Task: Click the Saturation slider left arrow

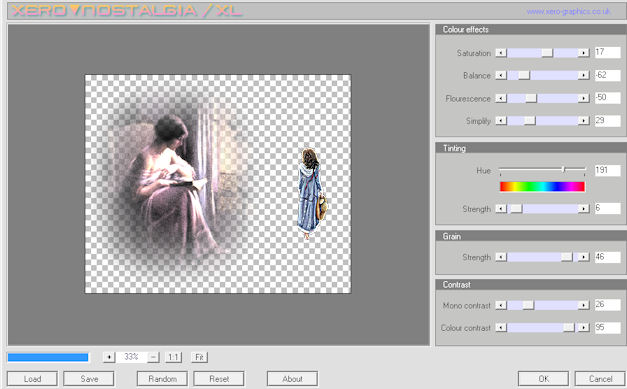Action: (501, 53)
